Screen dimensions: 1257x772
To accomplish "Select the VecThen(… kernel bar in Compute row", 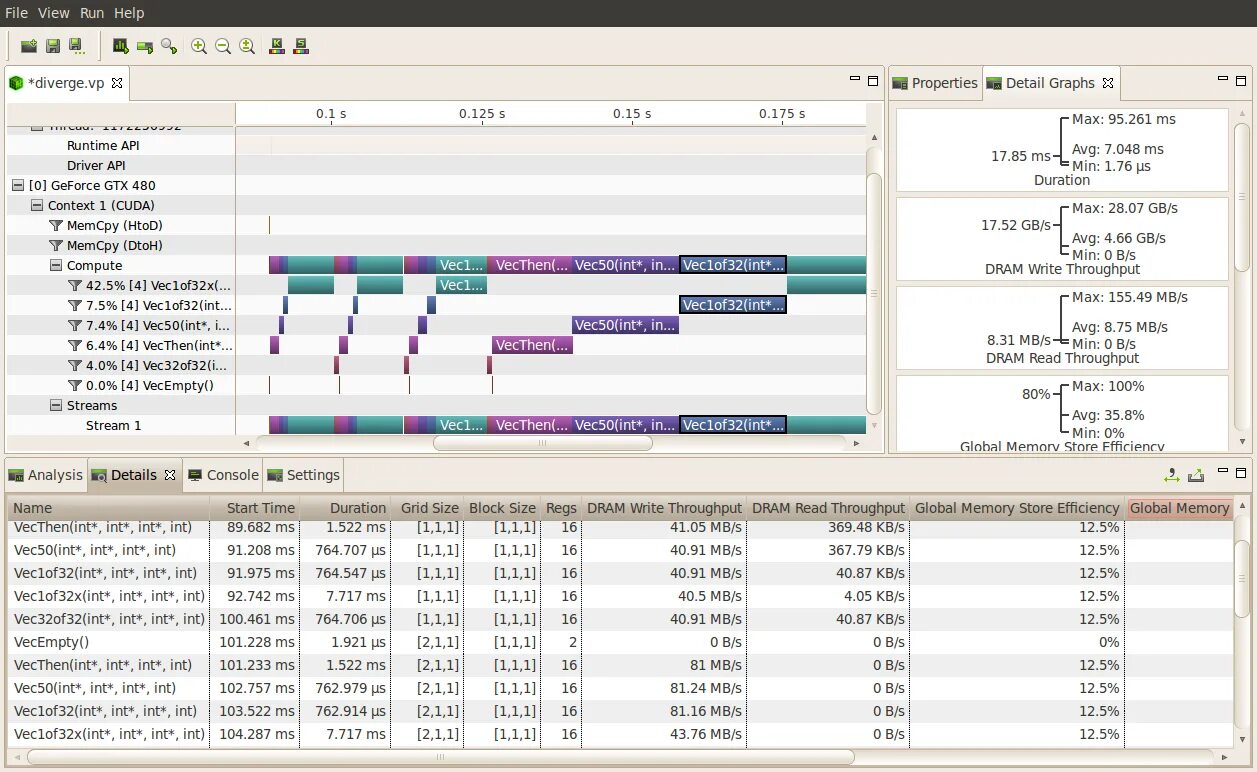I will (x=531, y=265).
